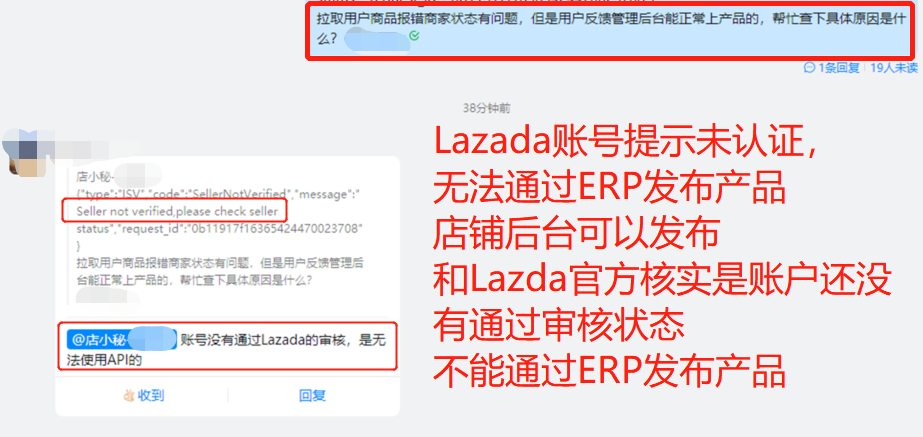Click the 38分钟前 timestamp

[x=487, y=108]
